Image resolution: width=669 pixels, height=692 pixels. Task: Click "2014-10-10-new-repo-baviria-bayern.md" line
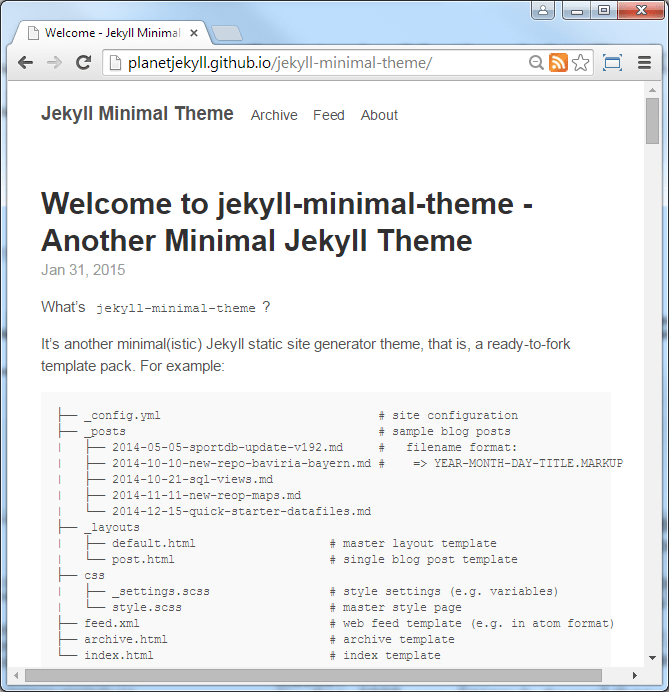pos(241,463)
